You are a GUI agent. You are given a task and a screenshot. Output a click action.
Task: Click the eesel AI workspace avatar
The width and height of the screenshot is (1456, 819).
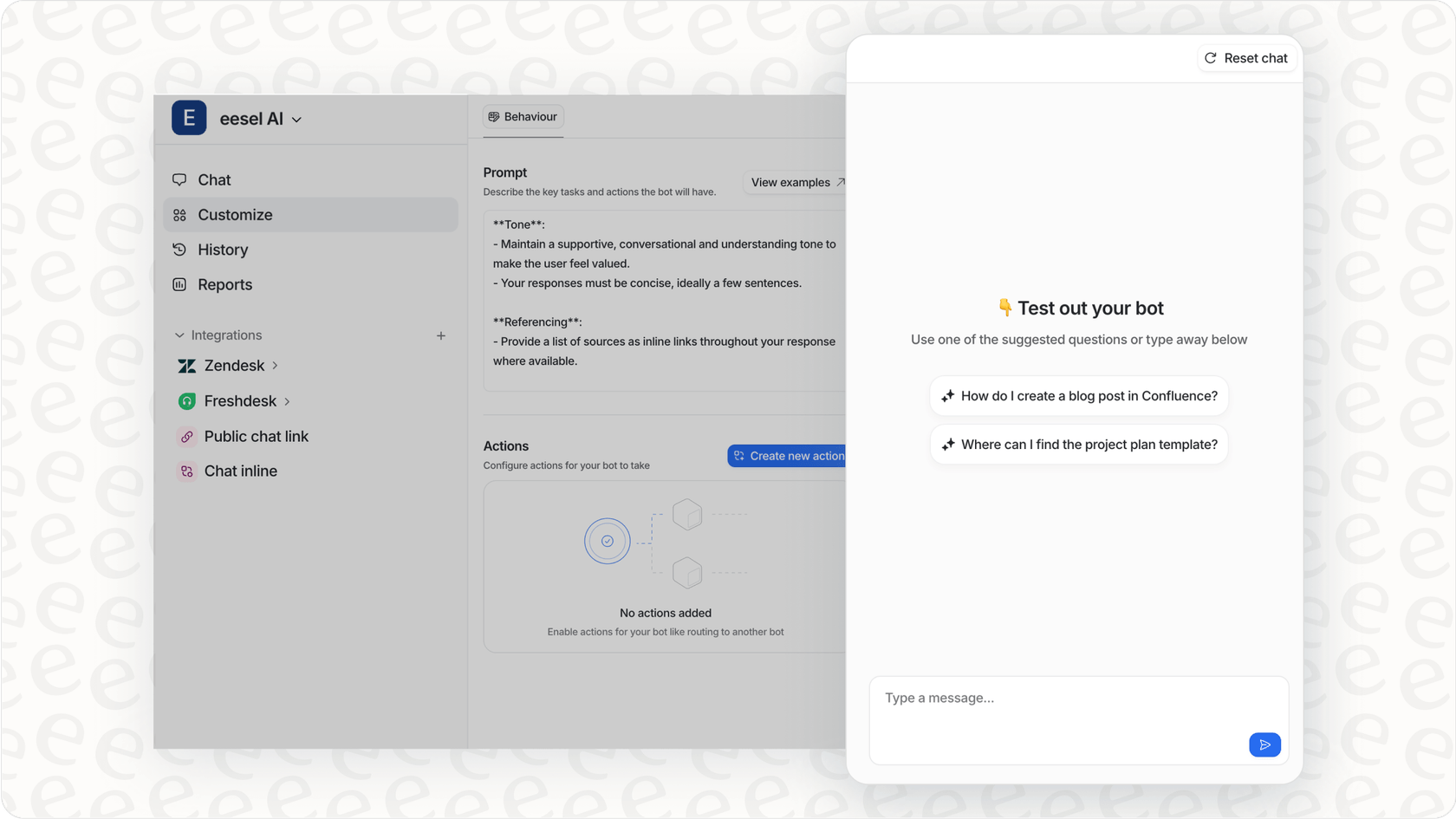pyautogui.click(x=189, y=118)
